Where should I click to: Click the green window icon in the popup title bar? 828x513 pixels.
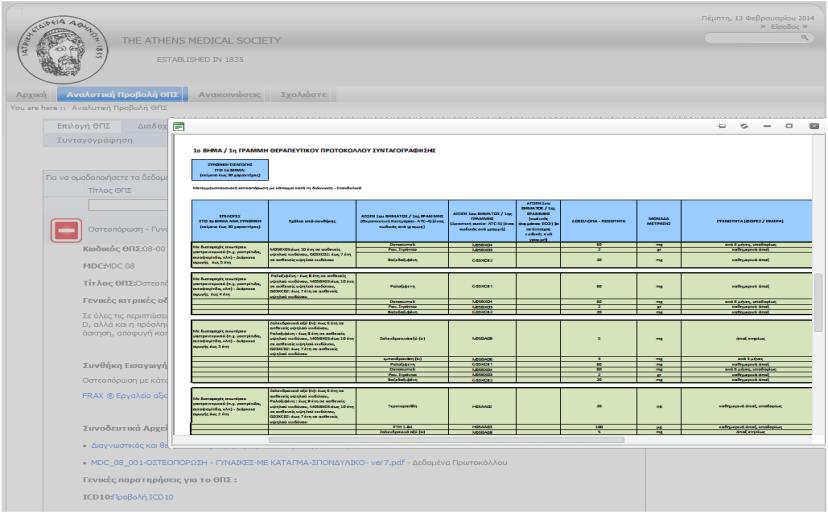[178, 126]
